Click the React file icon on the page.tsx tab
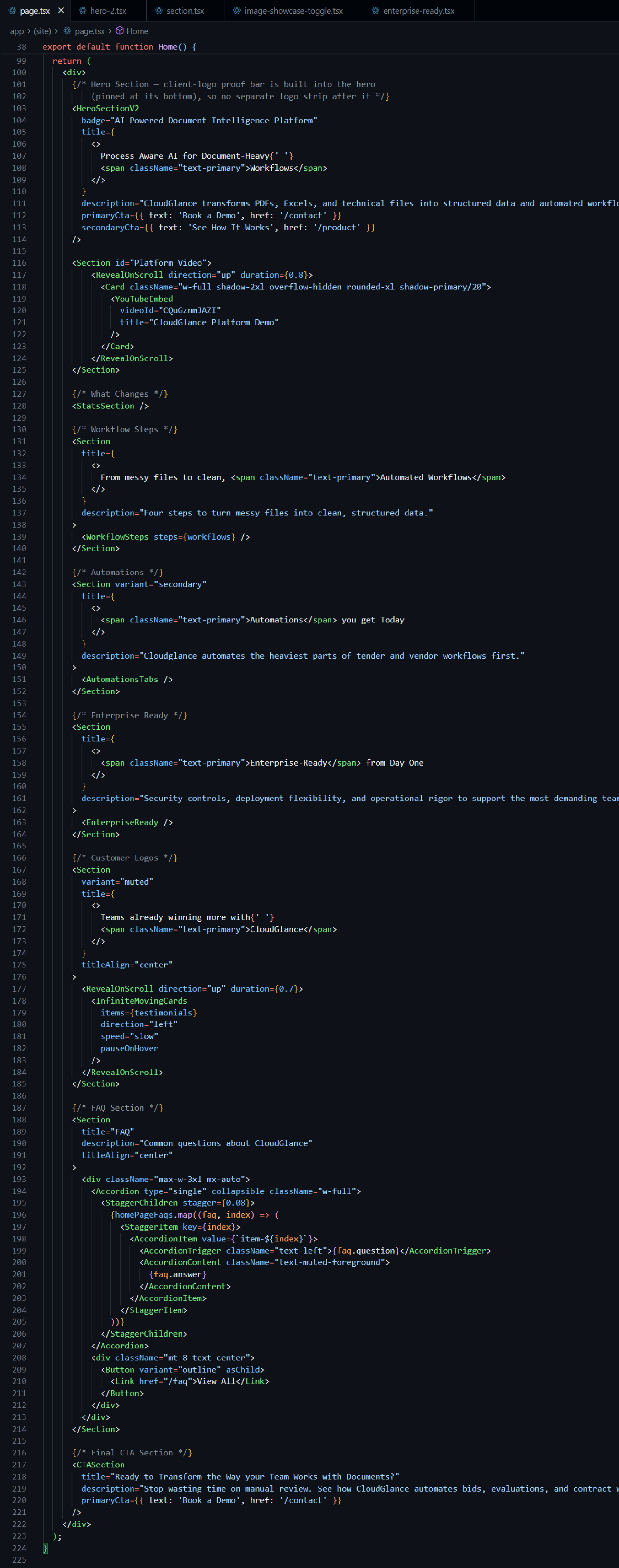Screen dimensions: 619x1568 12,10
